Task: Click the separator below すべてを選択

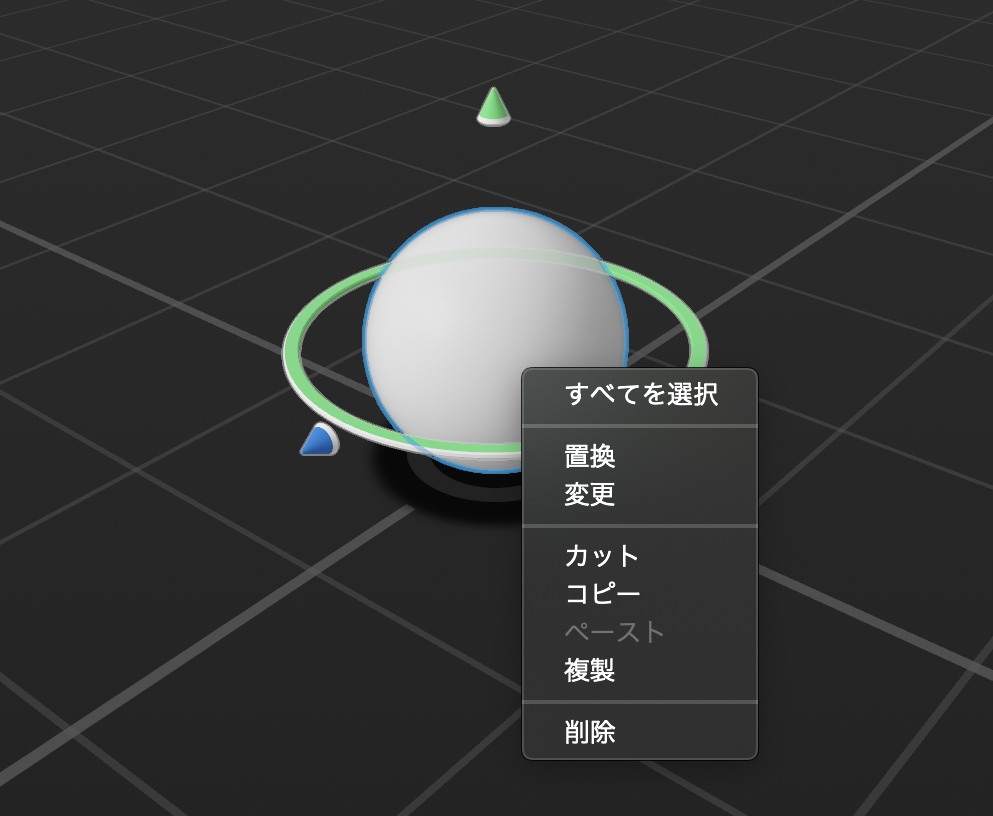Action: (x=640, y=426)
